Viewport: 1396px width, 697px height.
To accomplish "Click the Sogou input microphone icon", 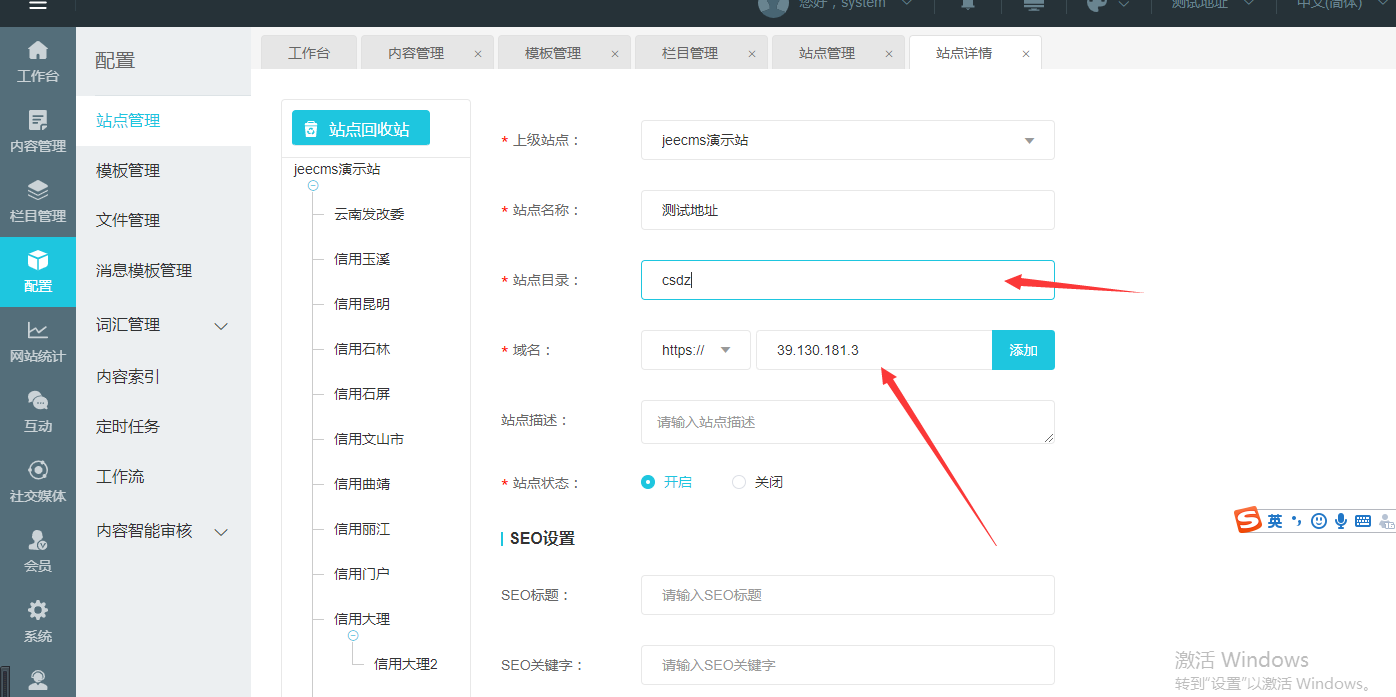I will [x=1340, y=521].
